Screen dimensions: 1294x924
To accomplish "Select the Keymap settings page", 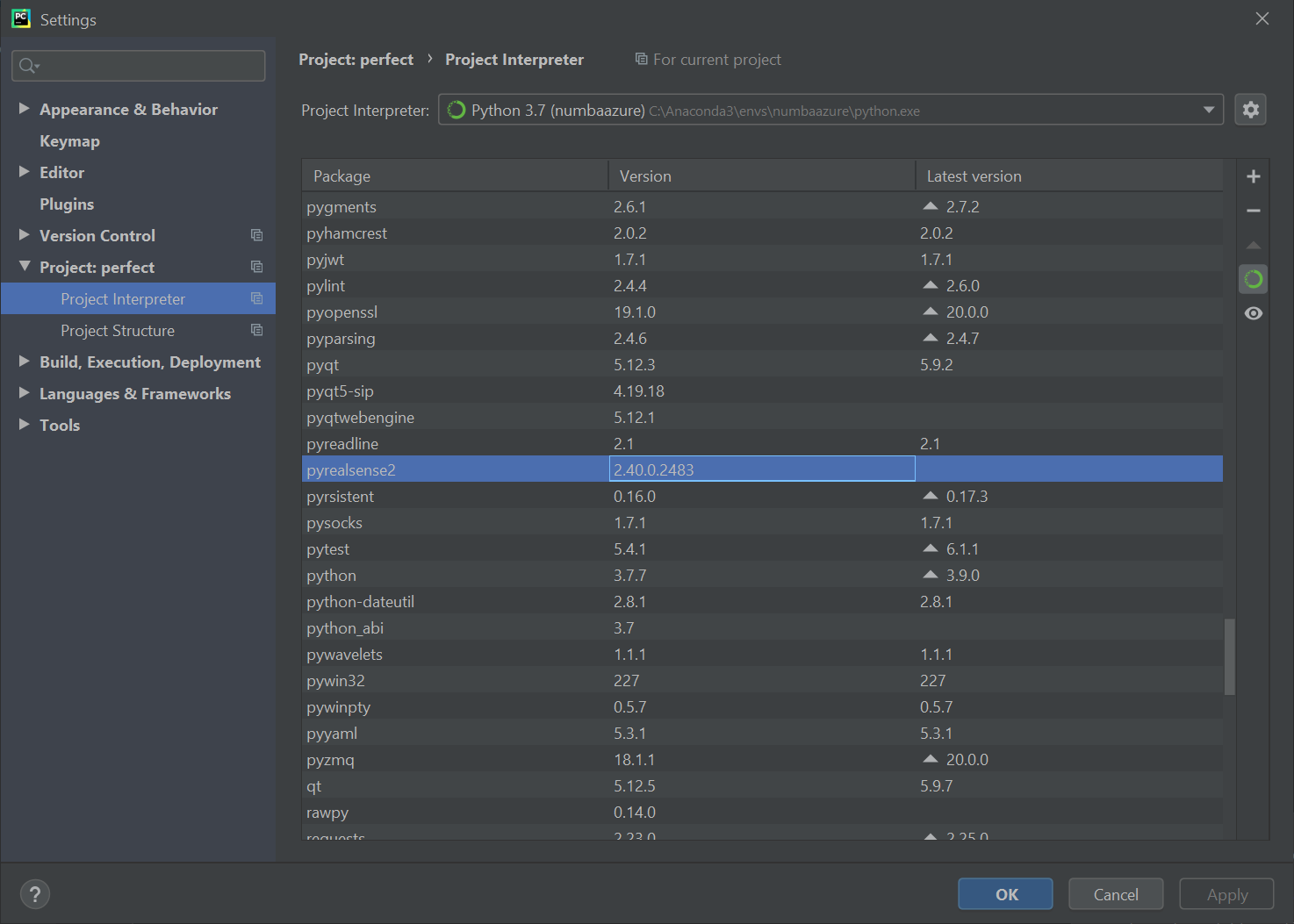I will 69,140.
